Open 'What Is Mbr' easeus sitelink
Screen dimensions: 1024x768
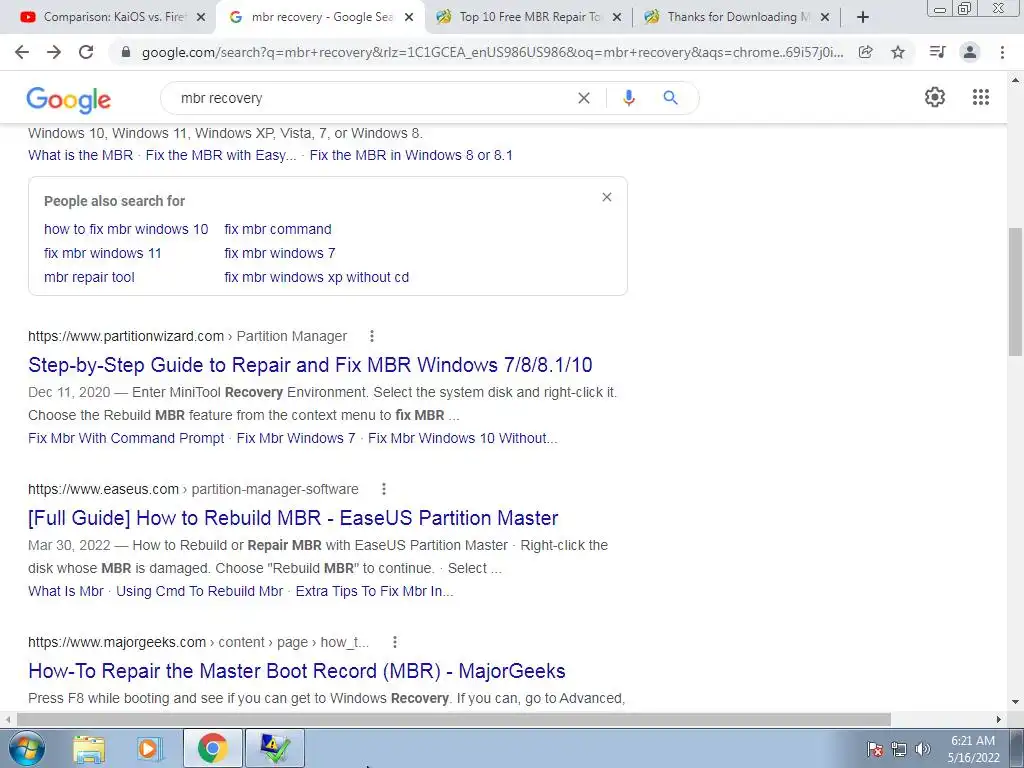tap(65, 592)
